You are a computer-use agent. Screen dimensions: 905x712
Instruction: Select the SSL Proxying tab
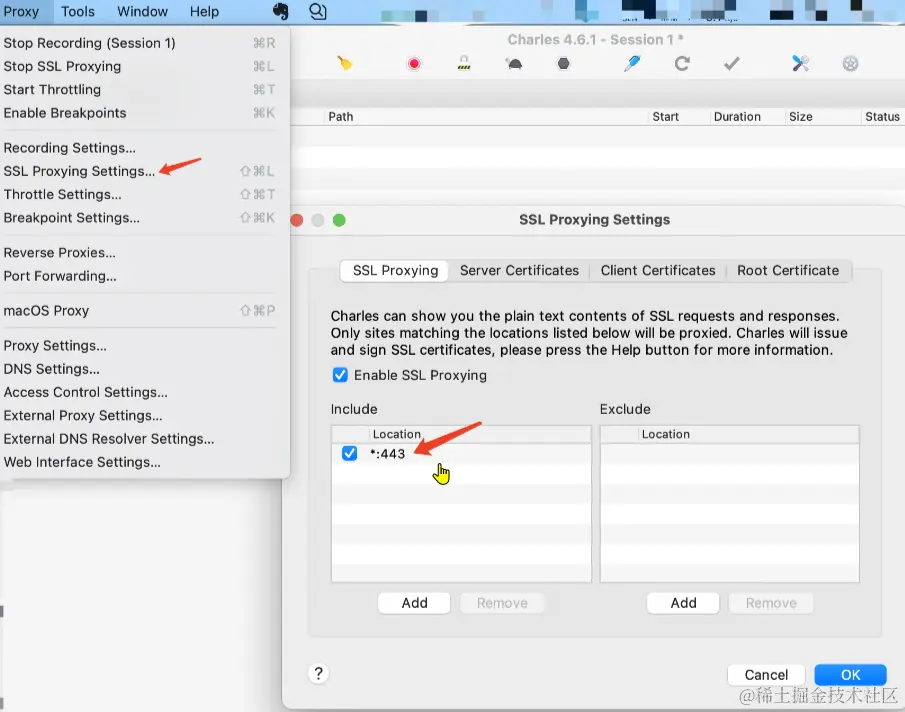click(395, 271)
